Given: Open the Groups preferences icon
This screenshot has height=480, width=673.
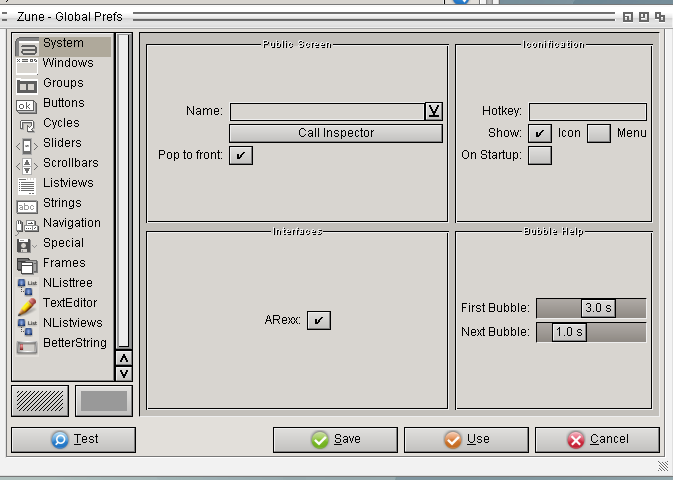Looking at the screenshot, I should coord(27,84).
